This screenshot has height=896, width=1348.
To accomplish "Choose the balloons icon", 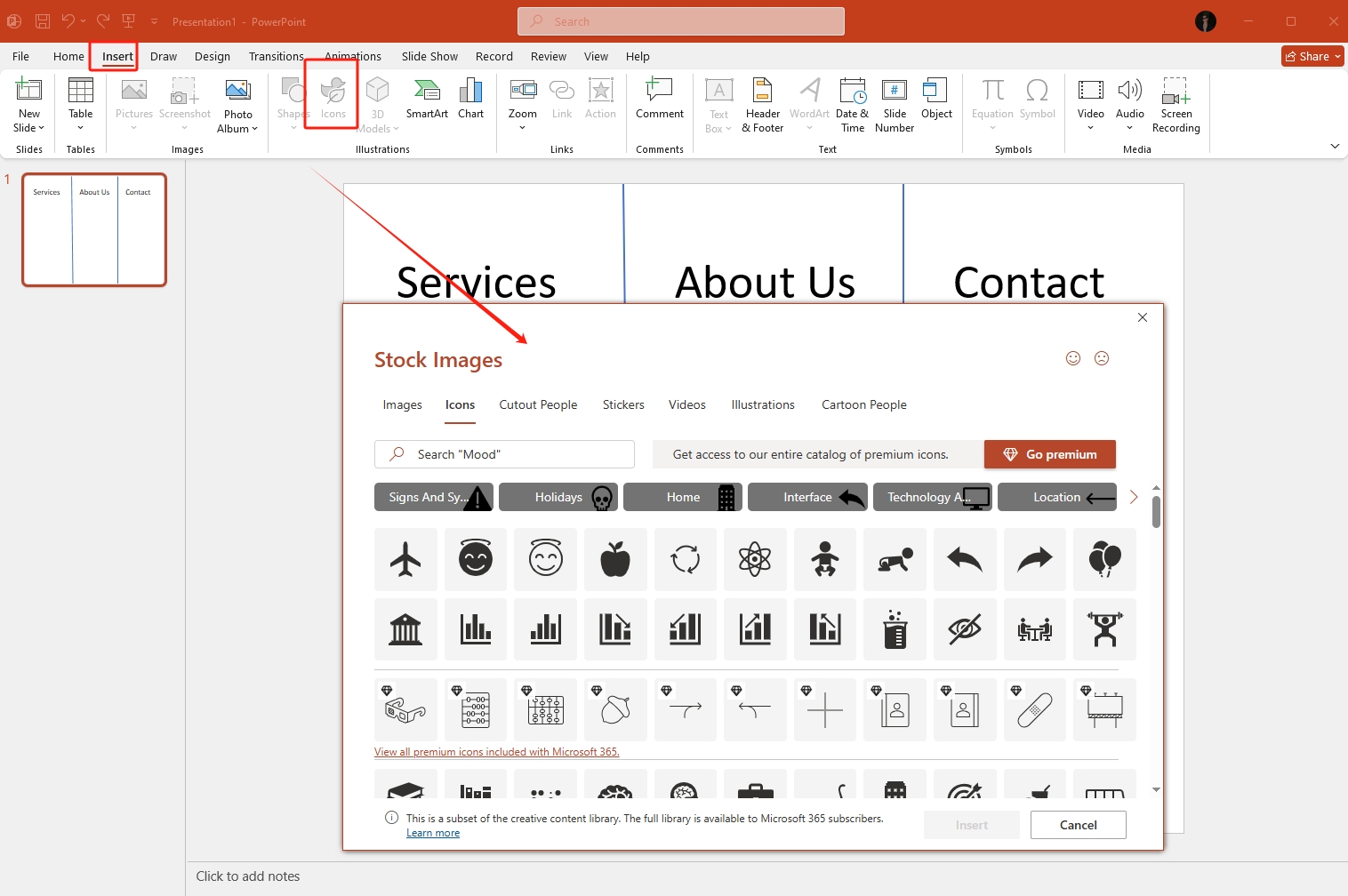I will point(1104,559).
